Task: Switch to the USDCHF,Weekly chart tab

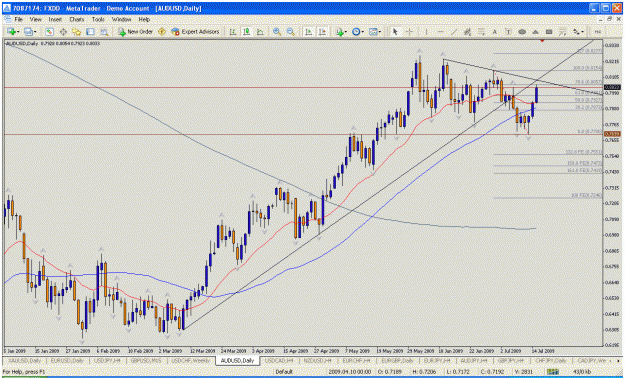Action: (191, 360)
